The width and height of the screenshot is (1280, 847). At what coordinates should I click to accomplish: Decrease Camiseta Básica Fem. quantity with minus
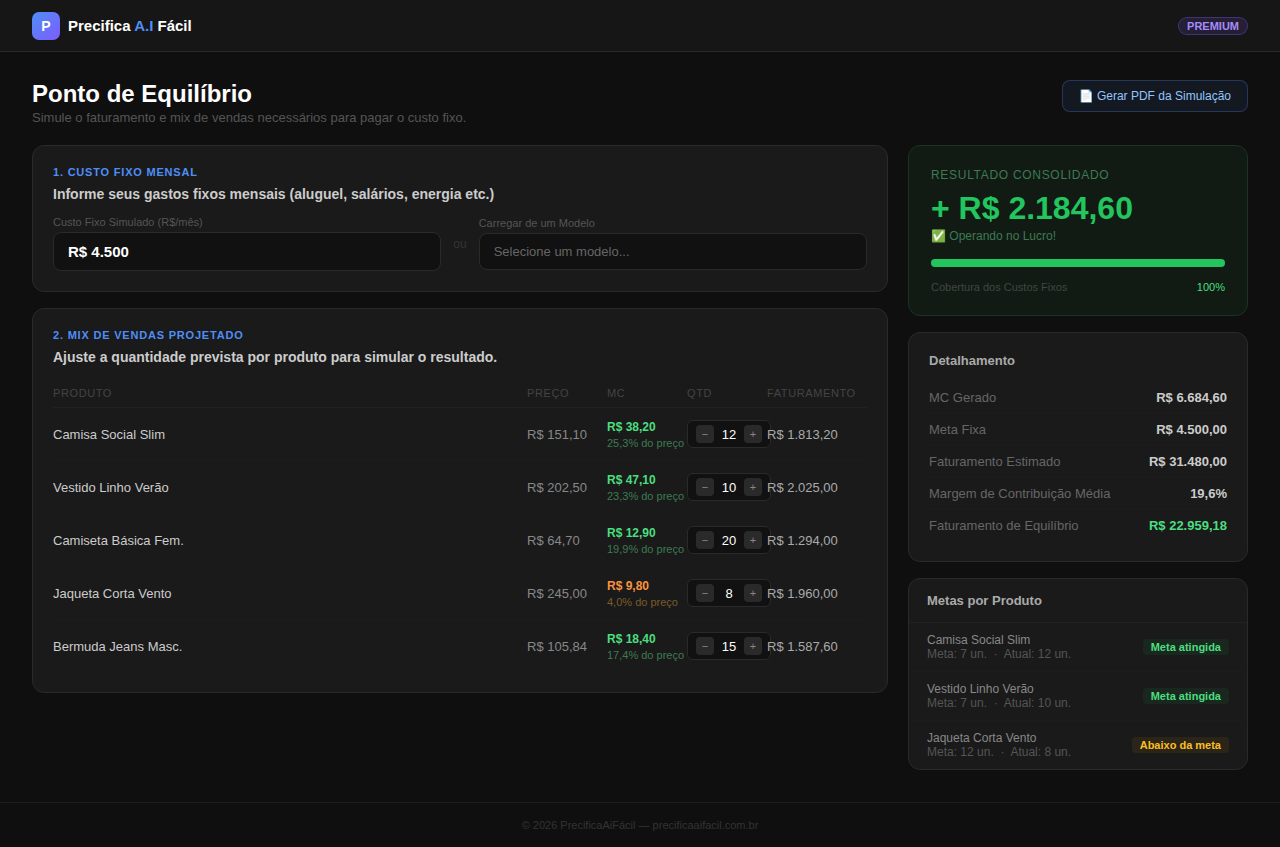click(705, 540)
